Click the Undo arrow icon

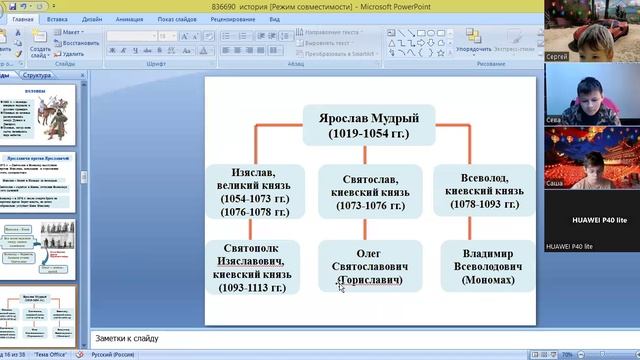coord(24,7)
